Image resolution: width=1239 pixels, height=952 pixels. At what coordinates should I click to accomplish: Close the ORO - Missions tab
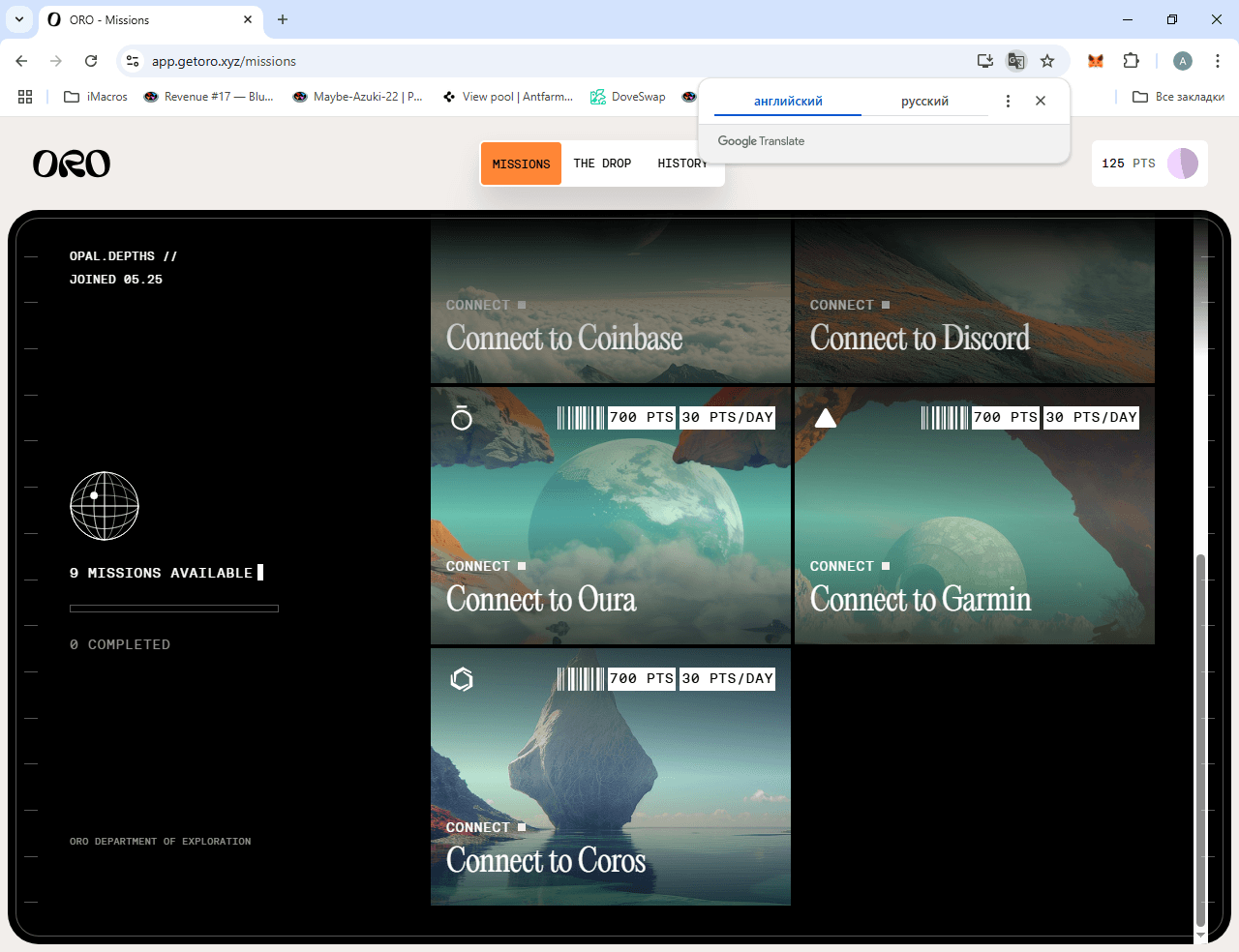pyautogui.click(x=248, y=19)
